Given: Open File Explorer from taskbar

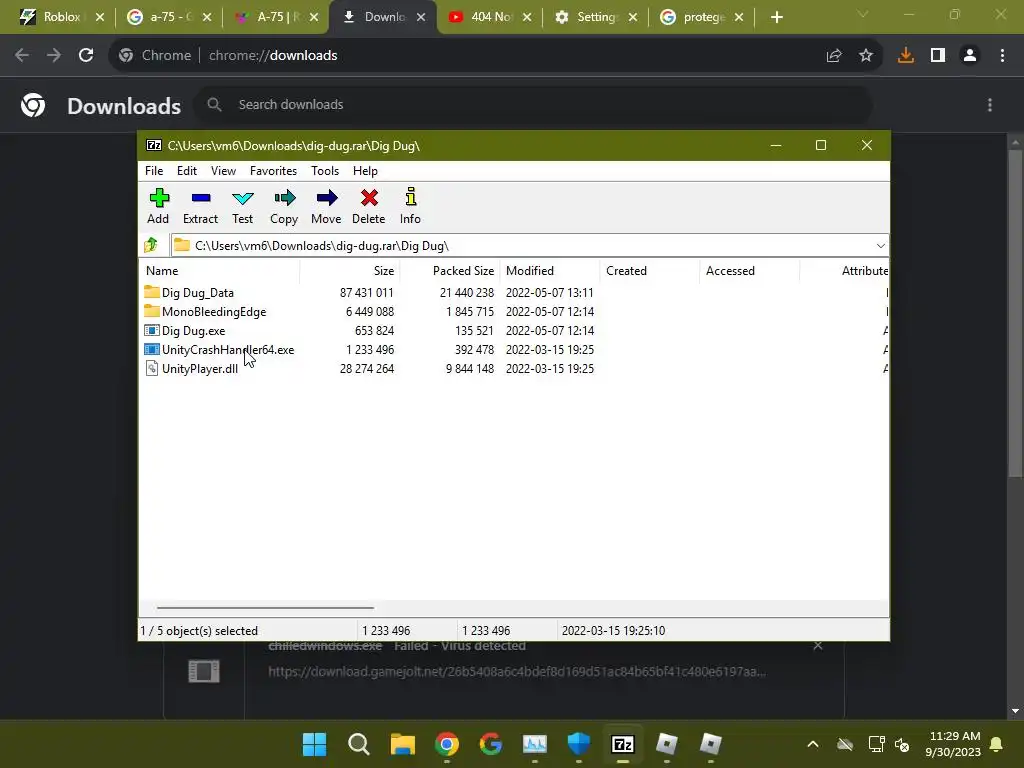Looking at the screenshot, I should click(x=403, y=744).
